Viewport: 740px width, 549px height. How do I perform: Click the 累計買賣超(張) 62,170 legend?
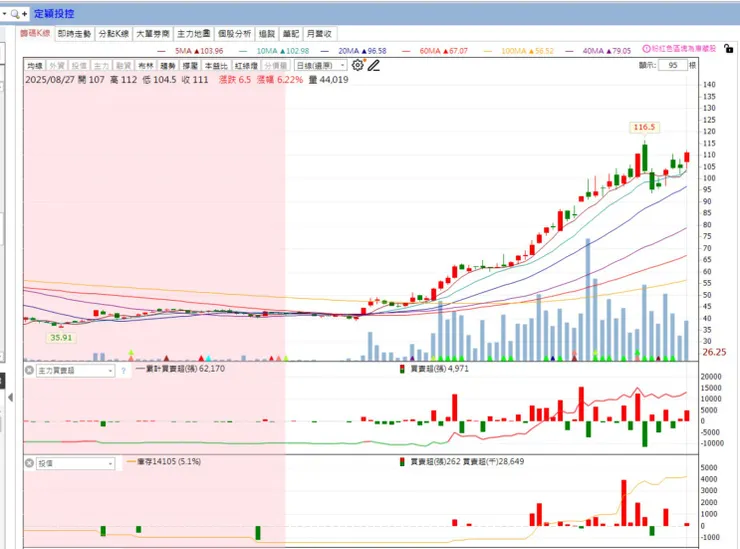(x=181, y=368)
